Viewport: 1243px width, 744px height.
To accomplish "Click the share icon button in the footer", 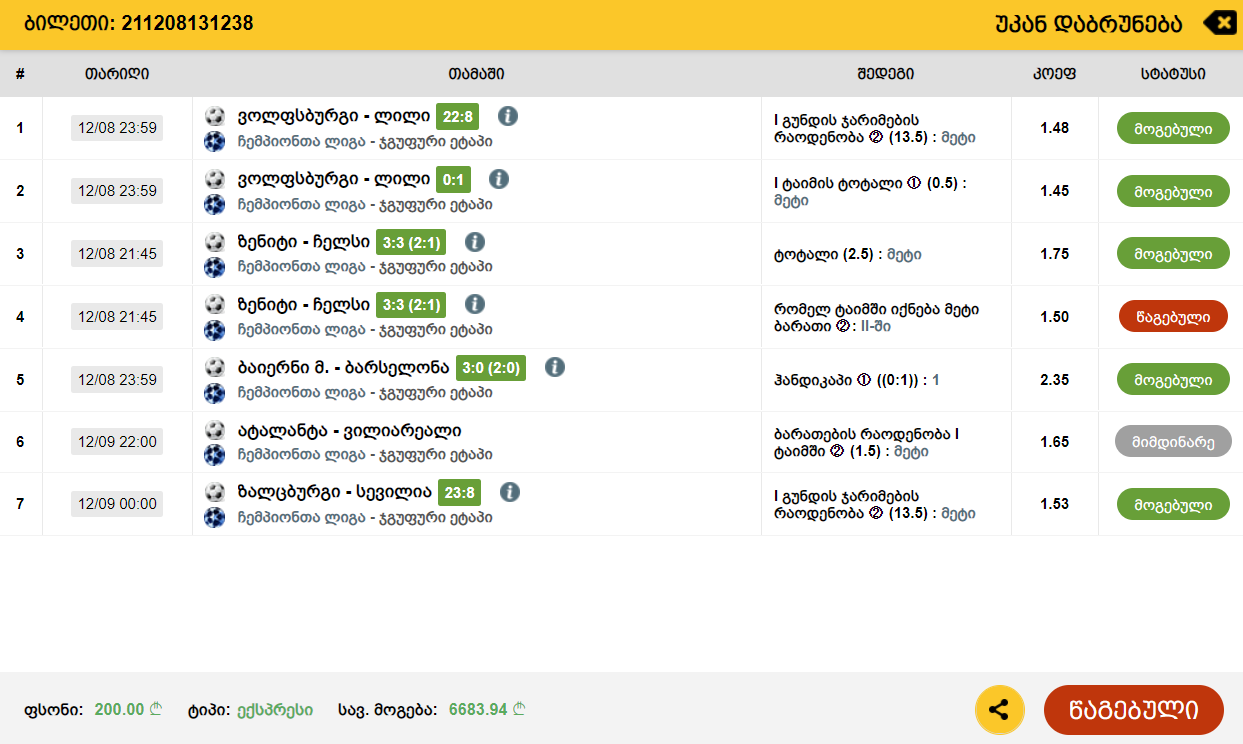I will point(998,711).
